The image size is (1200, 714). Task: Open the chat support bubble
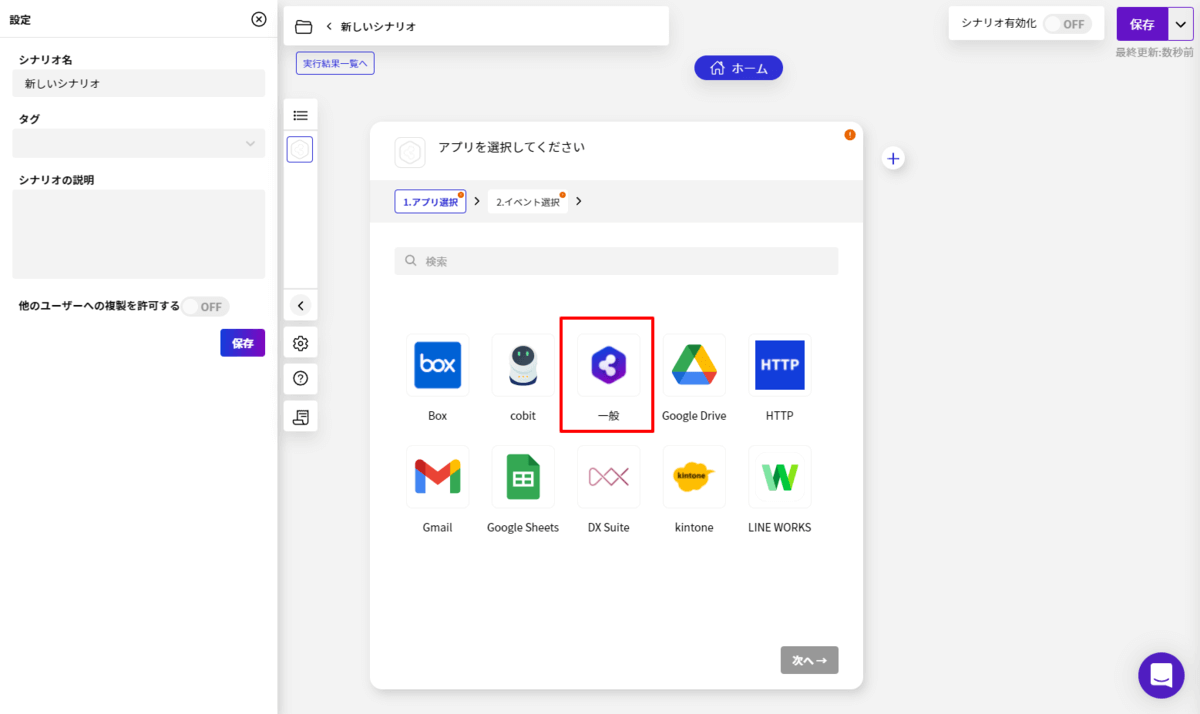click(1161, 675)
